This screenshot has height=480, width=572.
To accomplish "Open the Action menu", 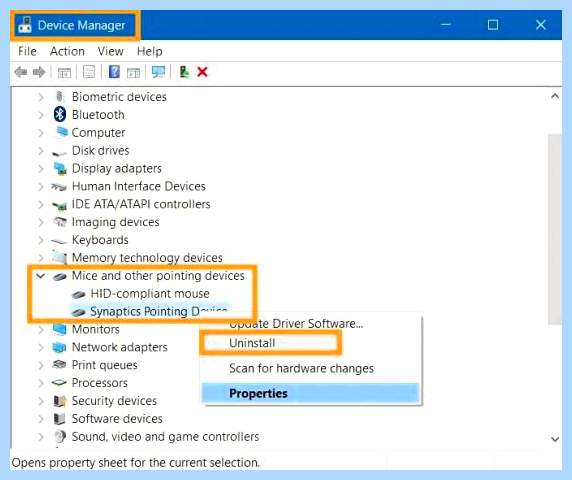I will [67, 51].
